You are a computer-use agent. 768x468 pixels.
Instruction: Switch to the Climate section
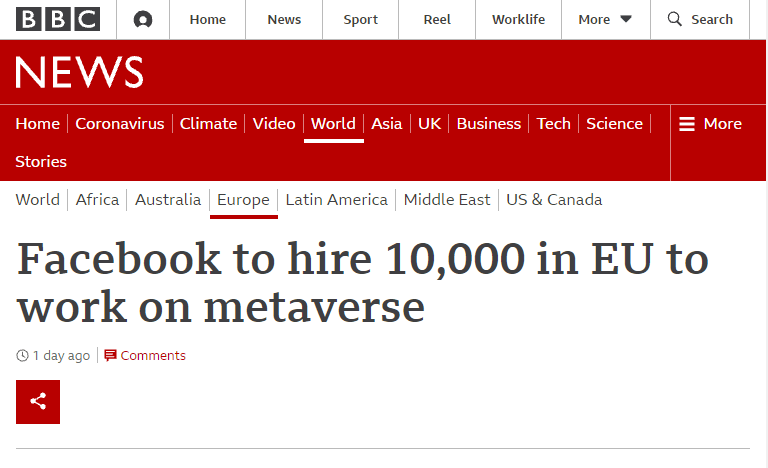pyautogui.click(x=208, y=124)
